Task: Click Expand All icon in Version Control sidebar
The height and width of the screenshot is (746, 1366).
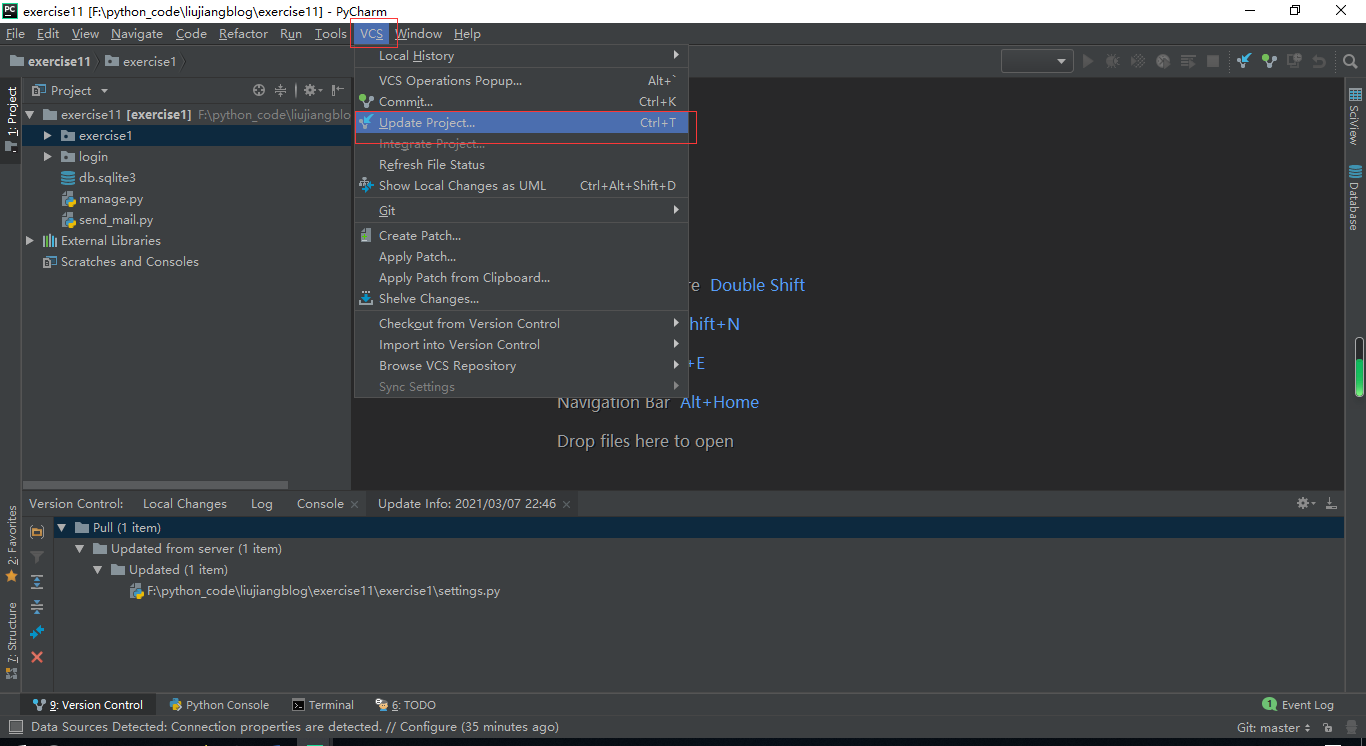Action: pos(37,582)
